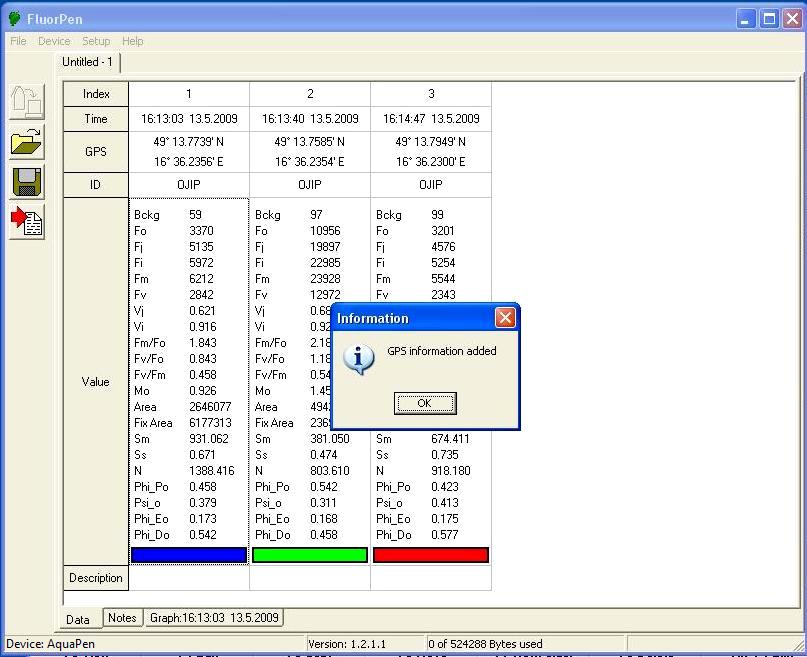The image size is (807, 657).
Task: Switch to the Graph:16:13:03 13.5.2009 tab
Action: pos(214,617)
